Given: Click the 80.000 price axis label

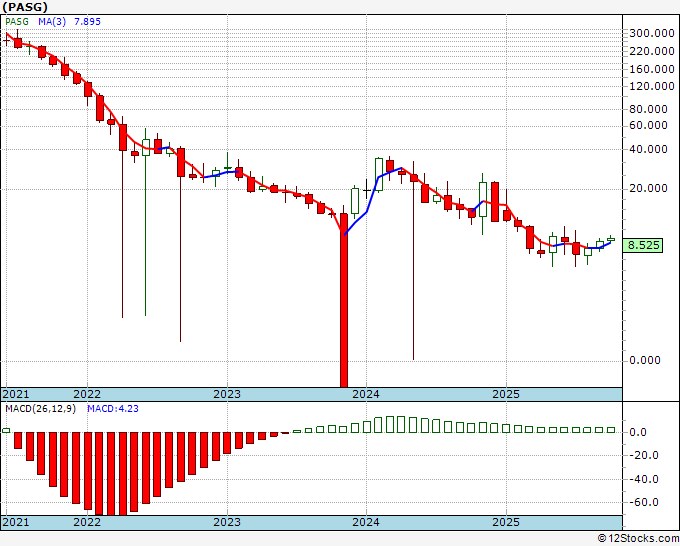Looking at the screenshot, I should pos(648,109).
